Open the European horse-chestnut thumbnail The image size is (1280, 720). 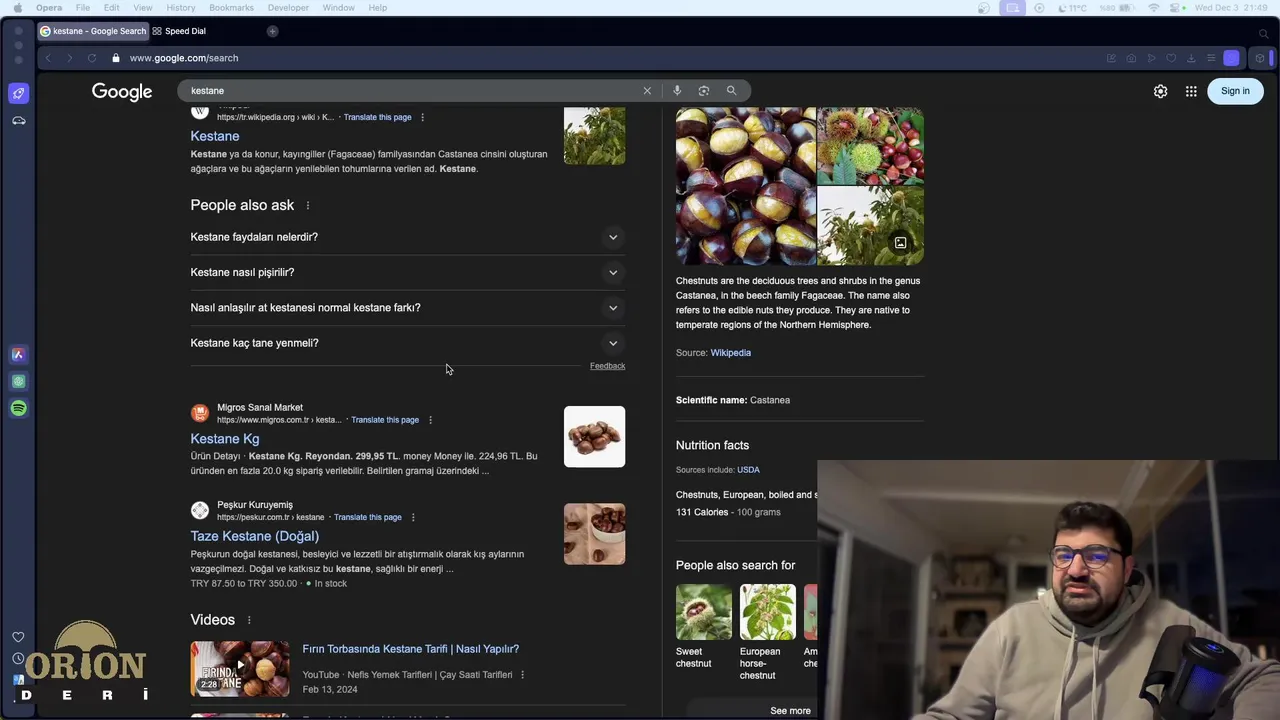[x=767, y=612]
